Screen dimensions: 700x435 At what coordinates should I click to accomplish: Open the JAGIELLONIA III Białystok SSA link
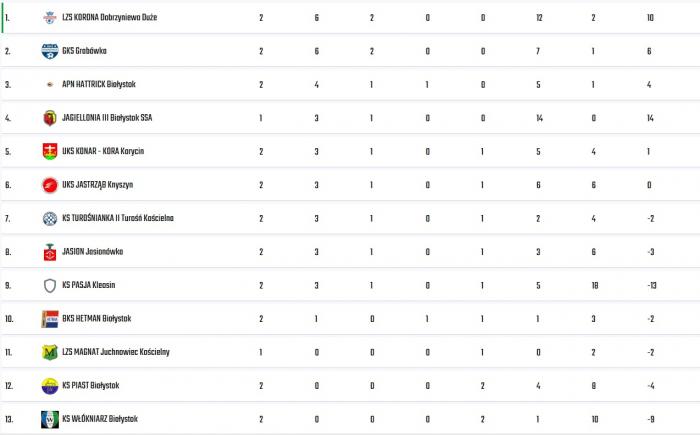point(107,118)
